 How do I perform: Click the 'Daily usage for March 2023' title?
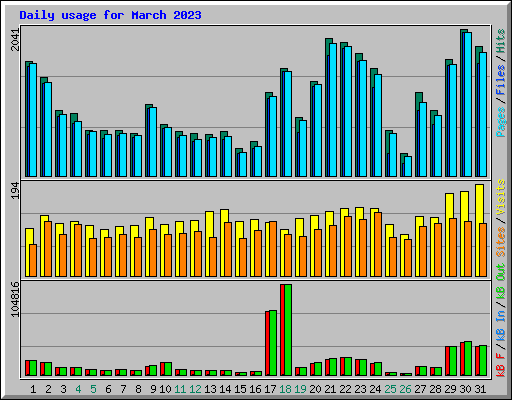tap(110, 15)
